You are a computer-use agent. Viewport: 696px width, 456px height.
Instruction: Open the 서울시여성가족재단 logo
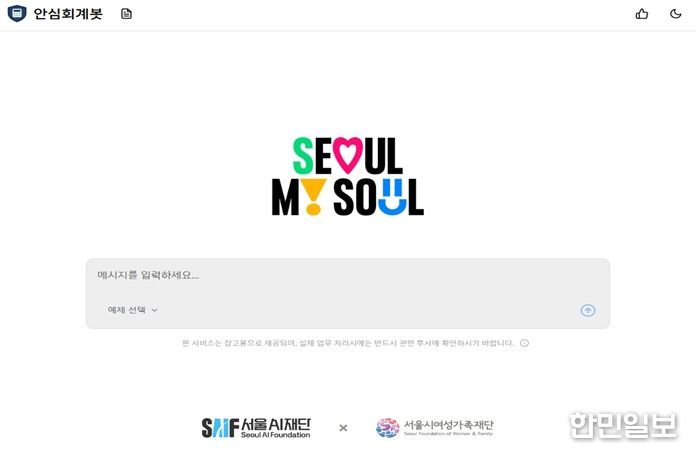click(x=435, y=428)
